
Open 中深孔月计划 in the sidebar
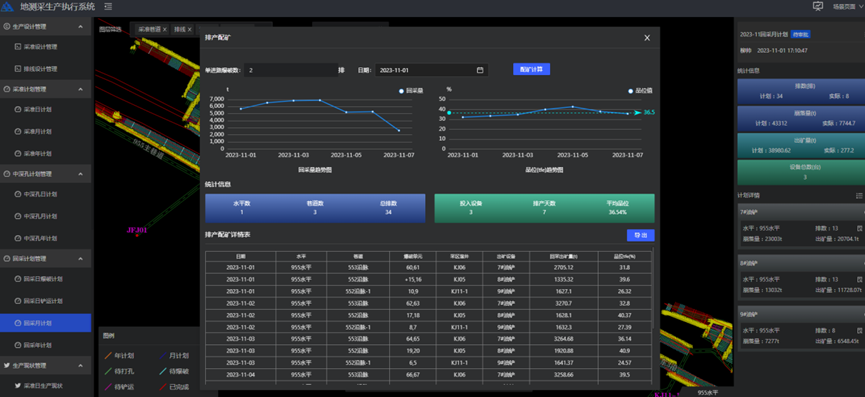click(x=45, y=216)
